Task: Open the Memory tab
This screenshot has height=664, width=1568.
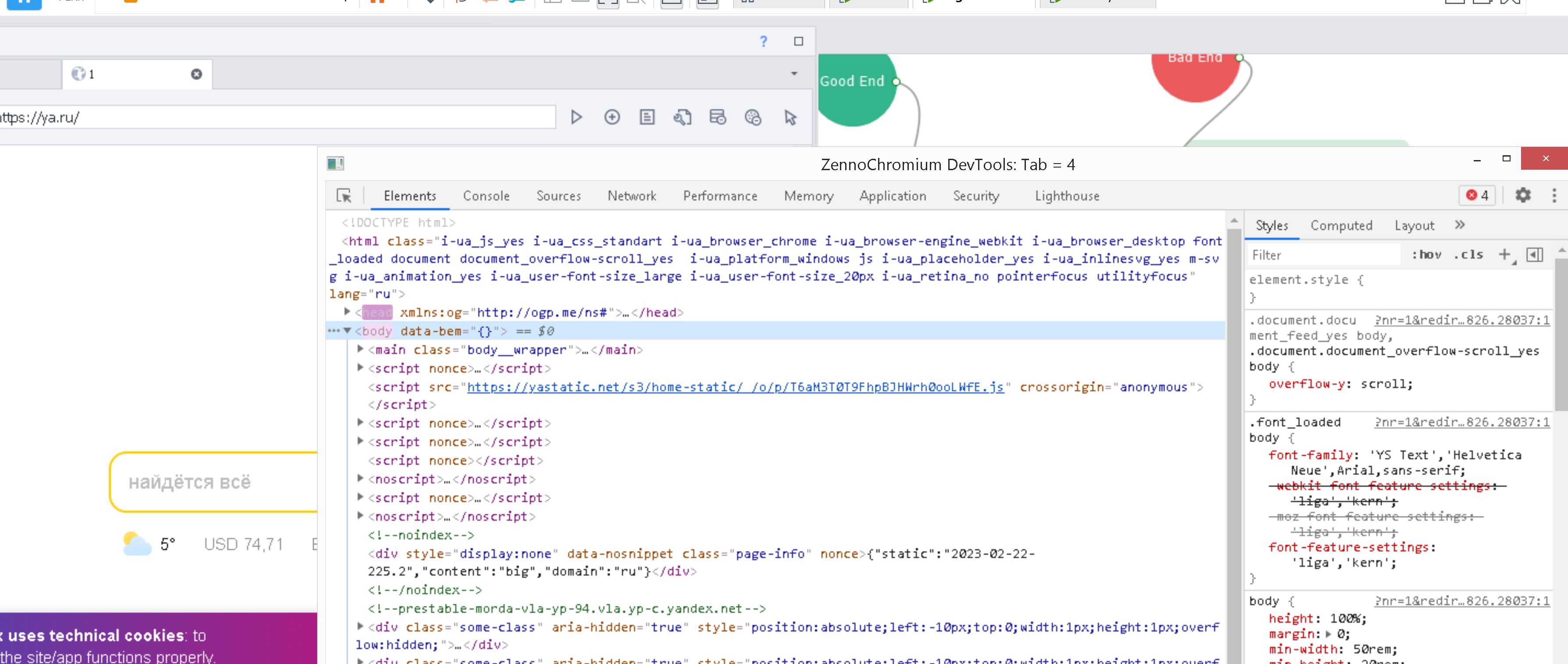Action: click(x=808, y=196)
